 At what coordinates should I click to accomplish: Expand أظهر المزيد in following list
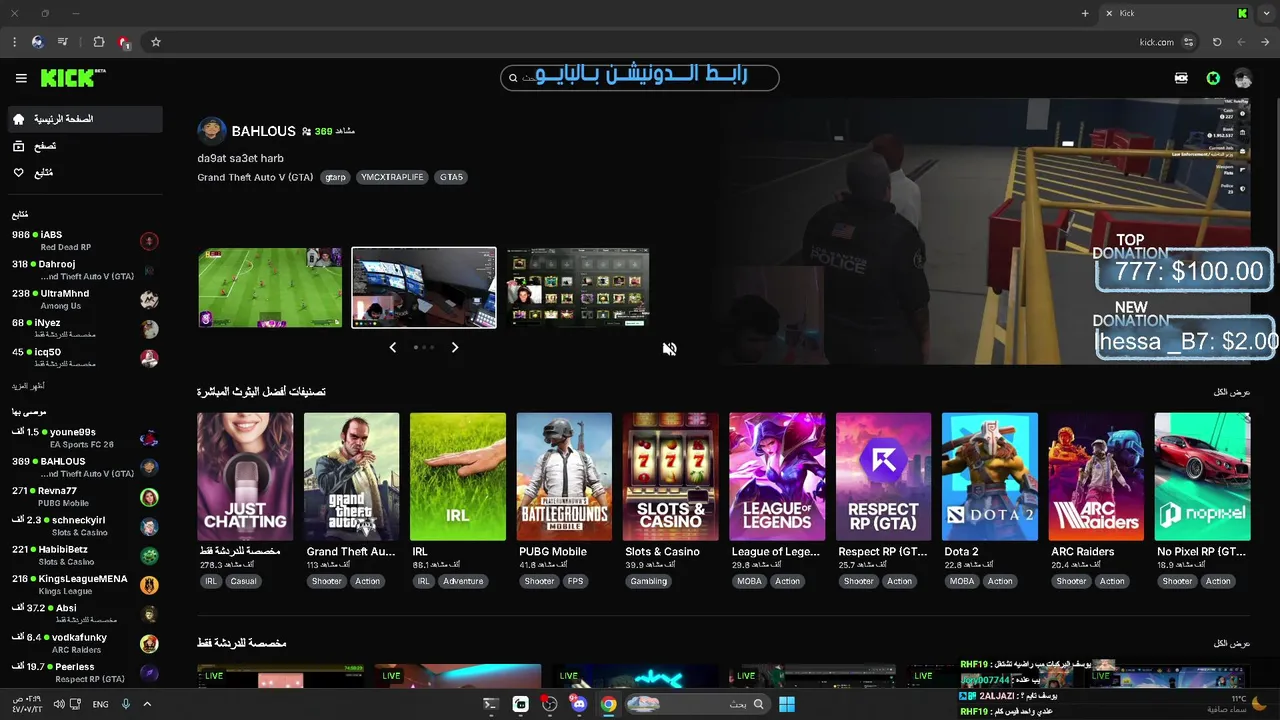(28, 386)
